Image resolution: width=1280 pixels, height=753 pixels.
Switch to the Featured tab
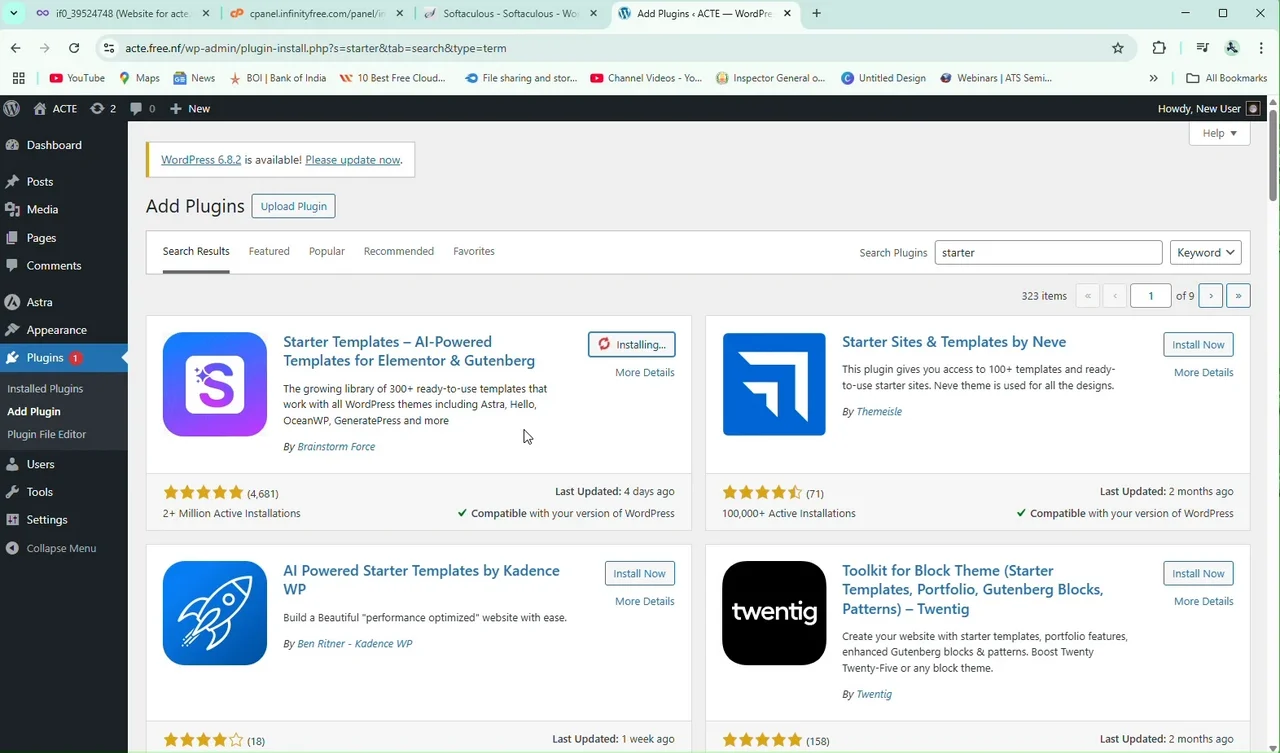click(x=269, y=251)
